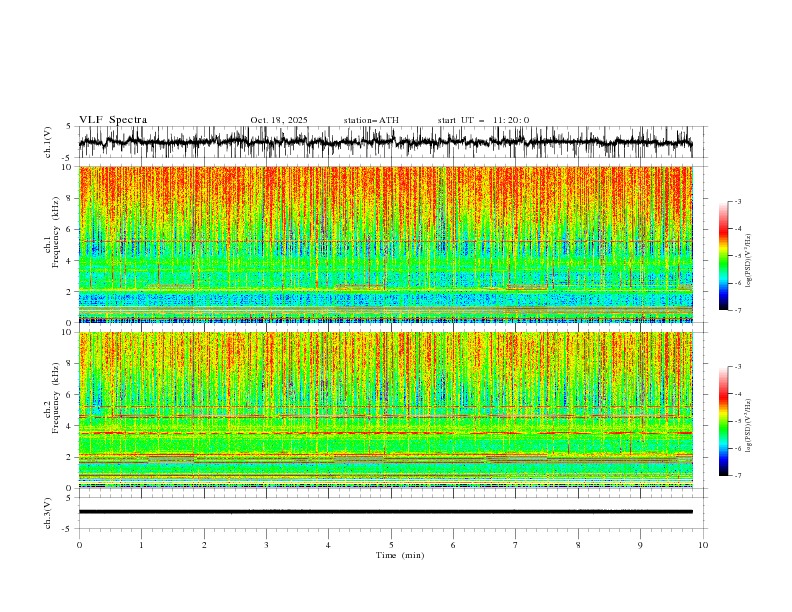
Task: Click the lower color bar log(PSD) label
Action: pyautogui.click(x=749, y=426)
